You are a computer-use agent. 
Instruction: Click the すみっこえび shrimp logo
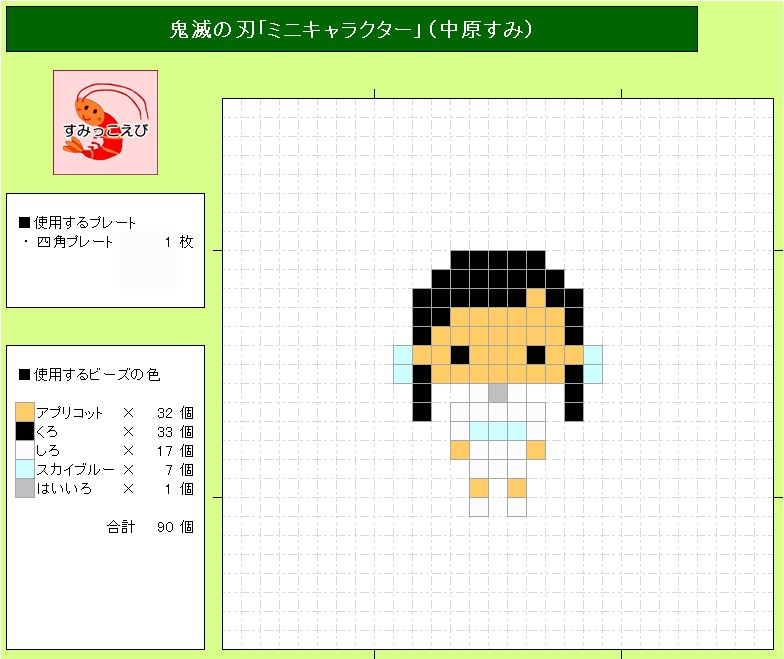pos(106,122)
